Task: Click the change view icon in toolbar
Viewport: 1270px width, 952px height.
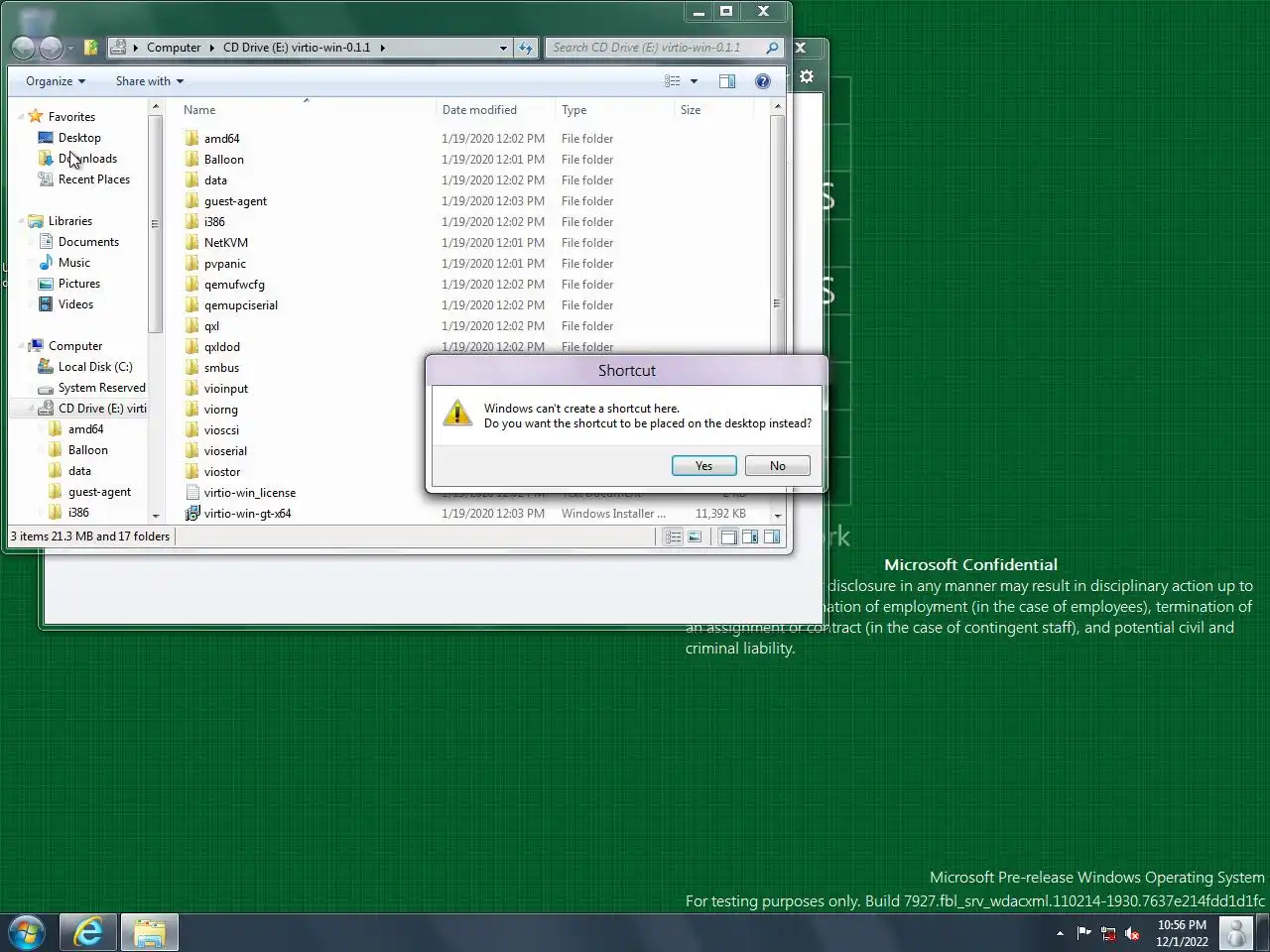Action: coord(673,81)
